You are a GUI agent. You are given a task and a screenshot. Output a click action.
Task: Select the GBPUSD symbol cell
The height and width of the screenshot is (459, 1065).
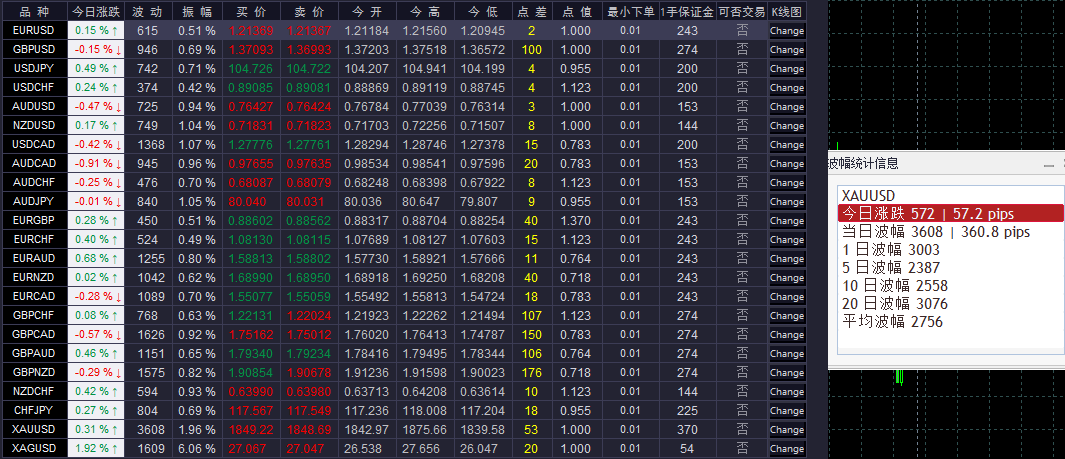tap(34, 50)
